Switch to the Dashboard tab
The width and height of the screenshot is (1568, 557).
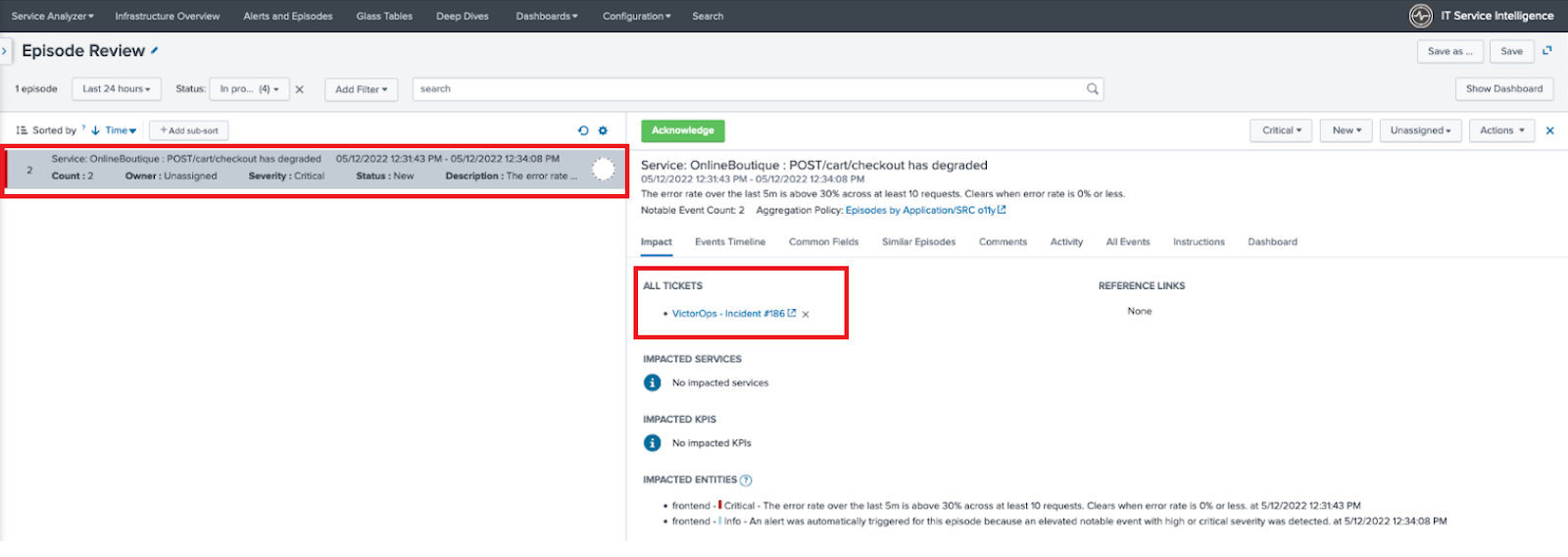(1272, 242)
